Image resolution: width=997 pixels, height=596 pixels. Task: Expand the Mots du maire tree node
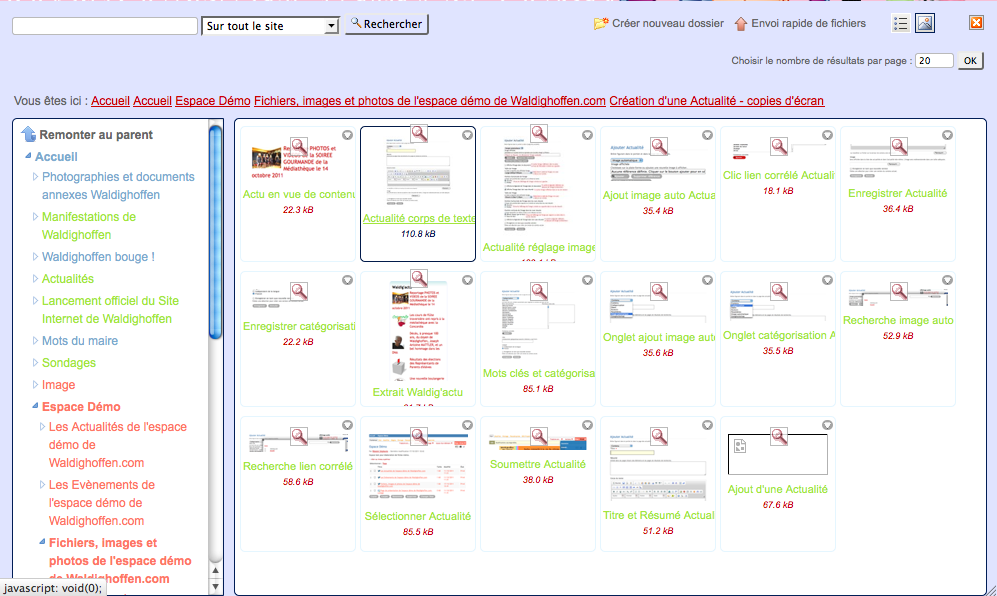[36, 341]
